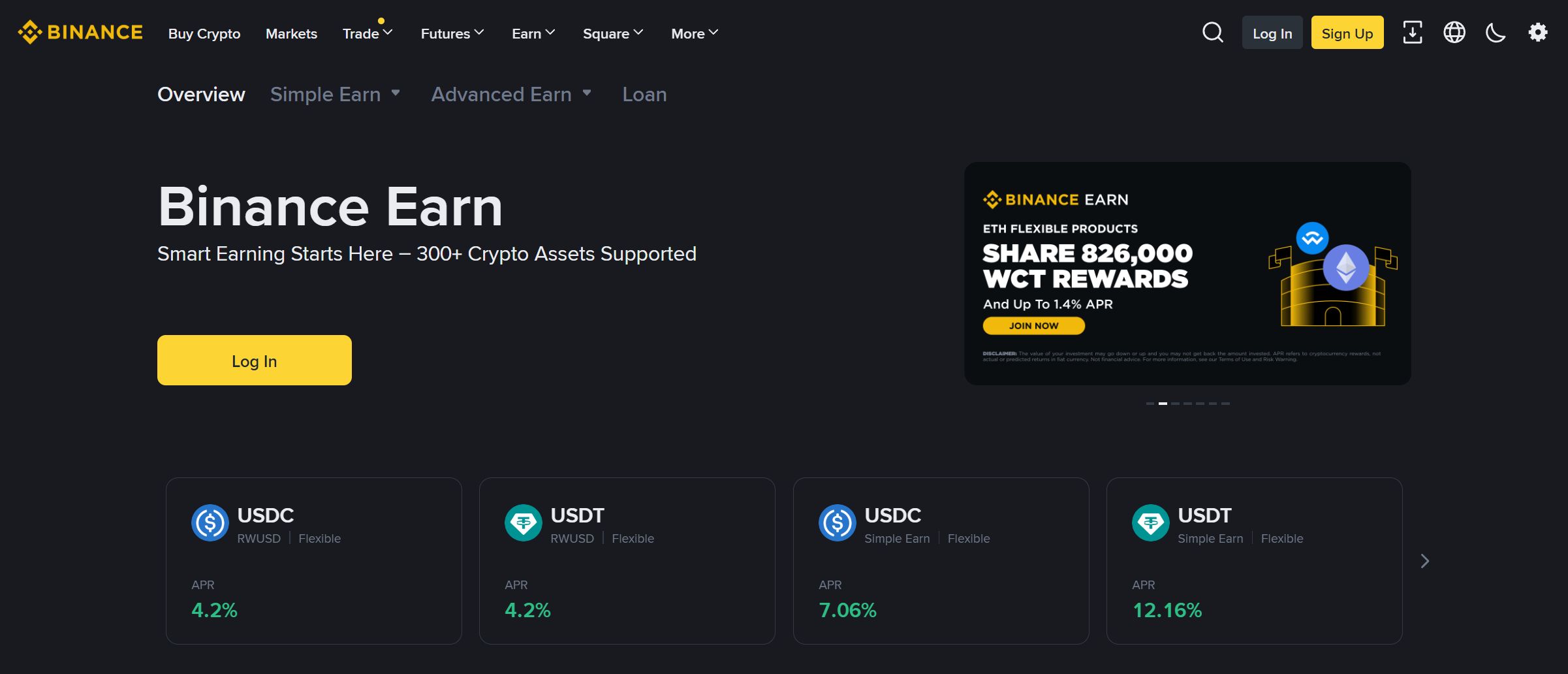Click the USDT Tether icon in RWUSD card
The width and height of the screenshot is (1568, 674).
coord(523,522)
